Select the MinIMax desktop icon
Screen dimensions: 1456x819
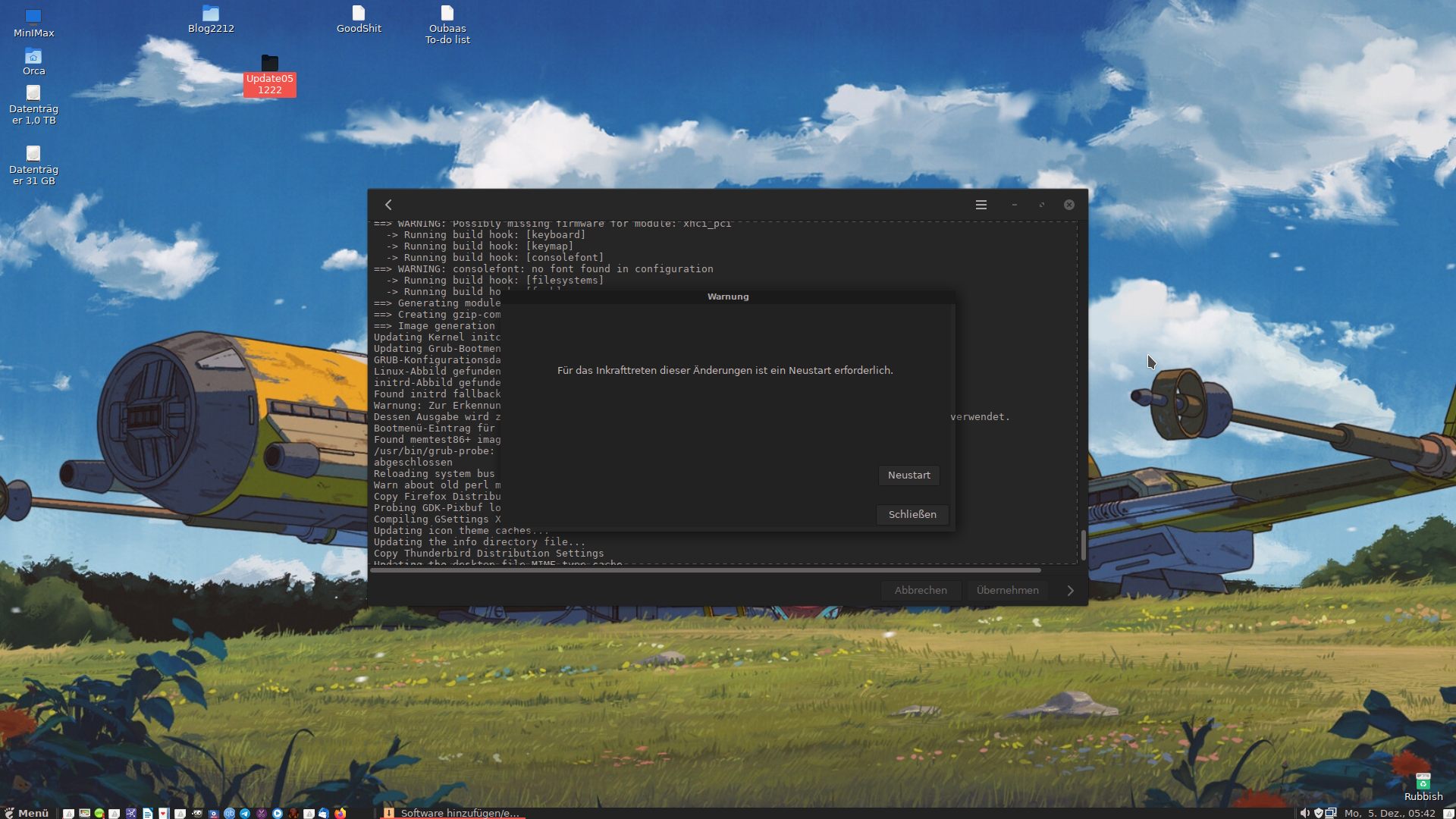coord(33,24)
